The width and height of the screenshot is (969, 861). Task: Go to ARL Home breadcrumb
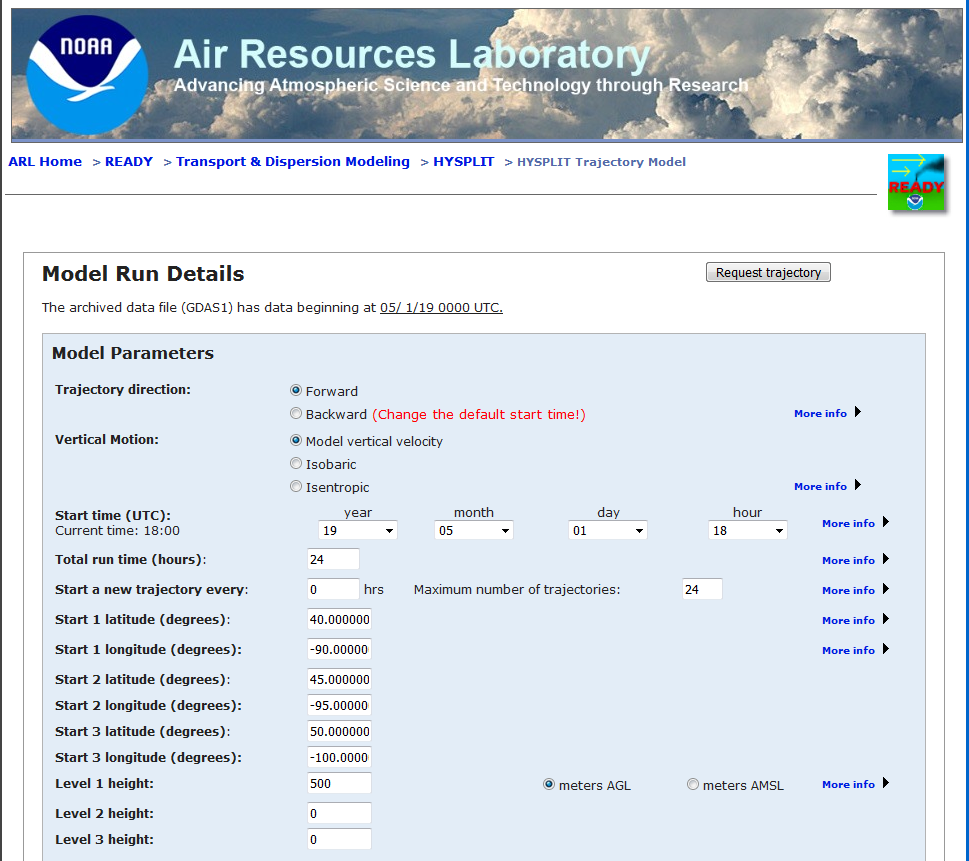tap(44, 161)
